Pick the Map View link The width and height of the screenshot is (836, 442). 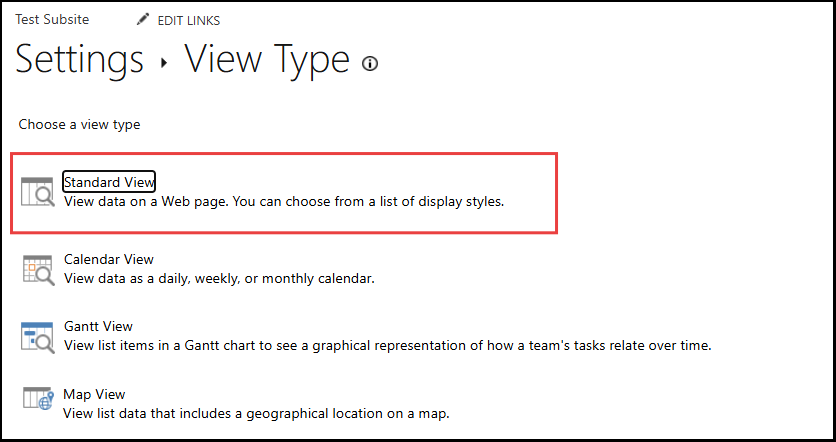(94, 394)
